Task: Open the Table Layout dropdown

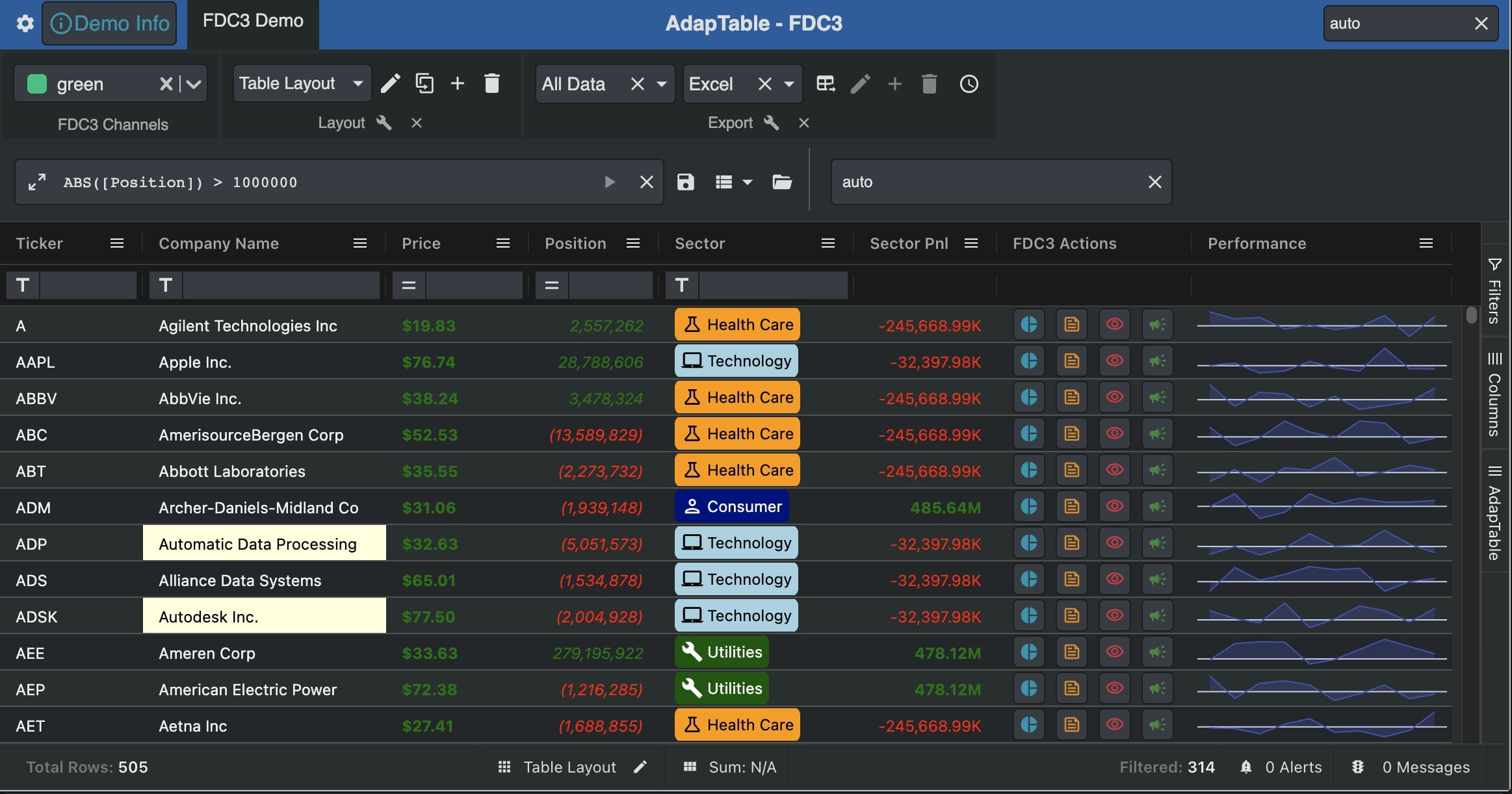Action: [357, 84]
